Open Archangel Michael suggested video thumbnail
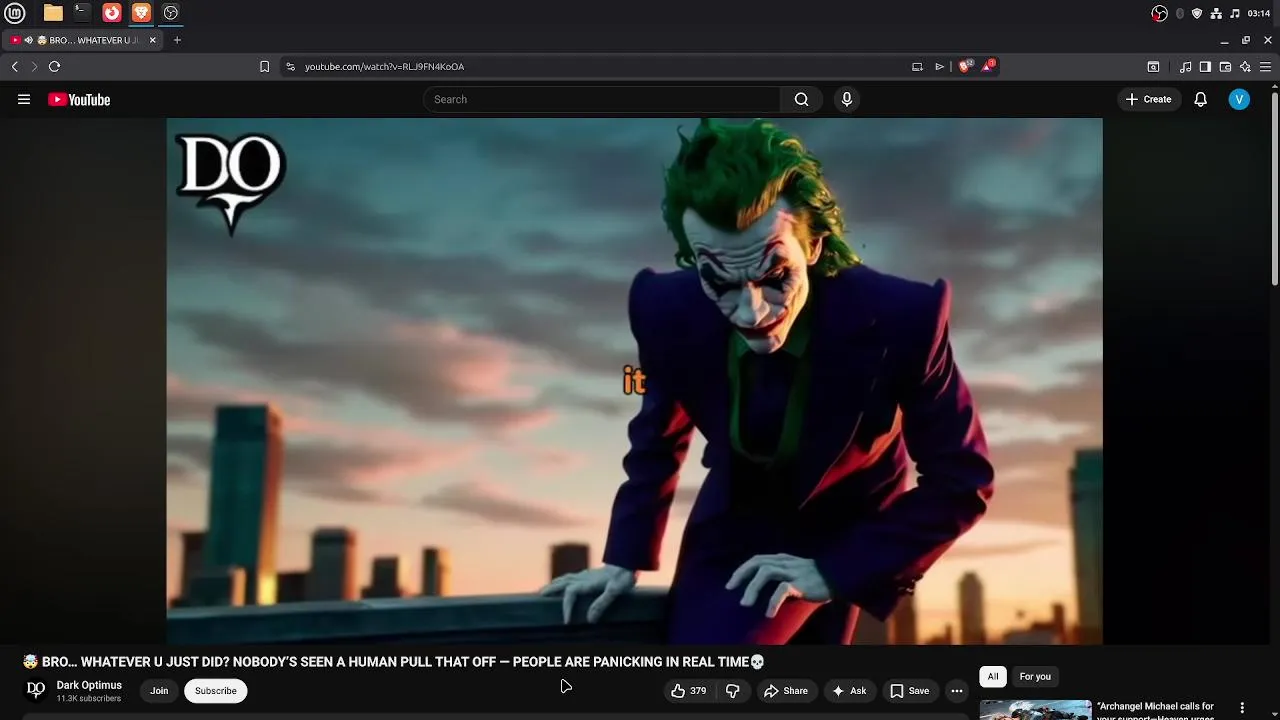The height and width of the screenshot is (720, 1280). click(x=1035, y=710)
